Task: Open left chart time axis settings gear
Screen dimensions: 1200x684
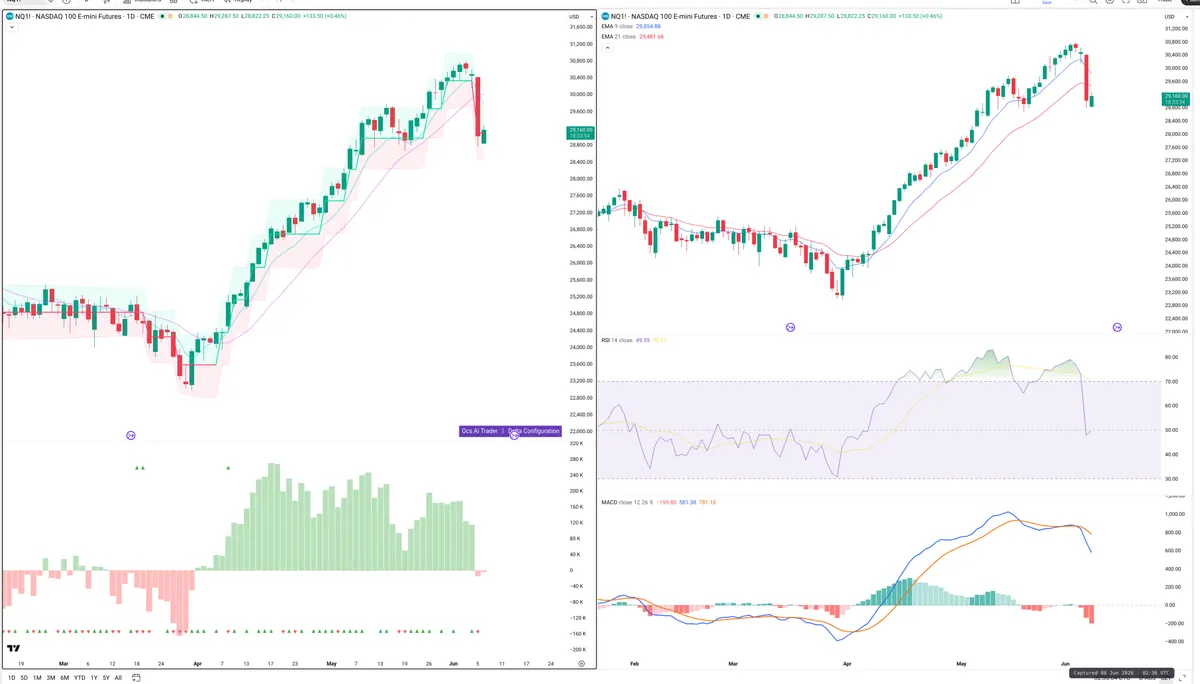Action: pos(581,663)
